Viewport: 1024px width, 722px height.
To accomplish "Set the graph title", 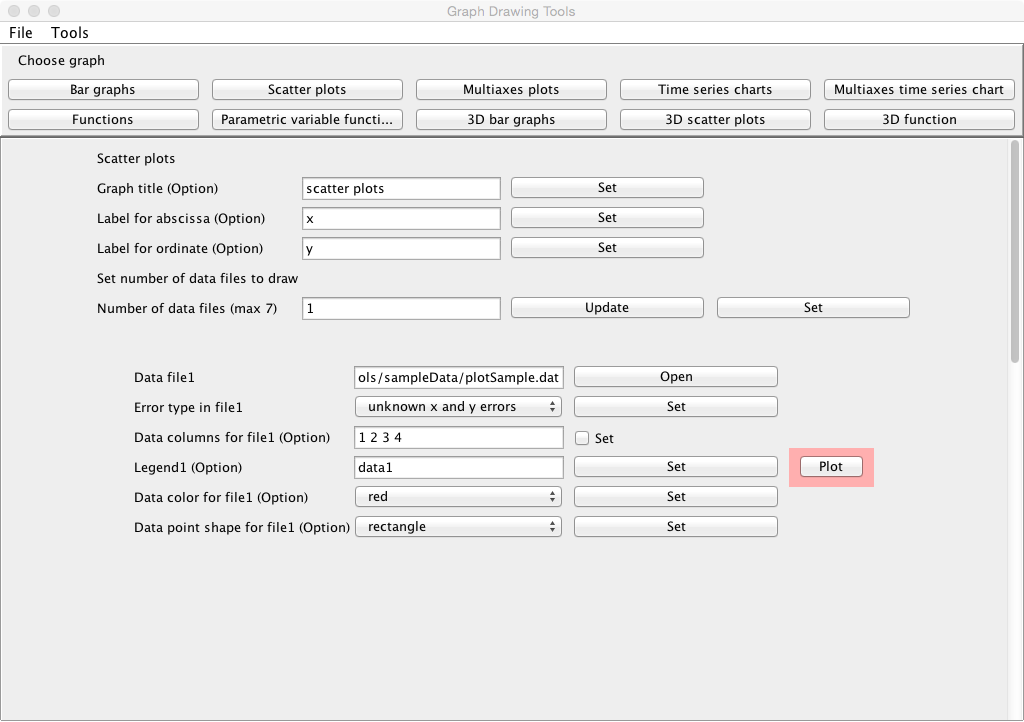I will [x=607, y=187].
